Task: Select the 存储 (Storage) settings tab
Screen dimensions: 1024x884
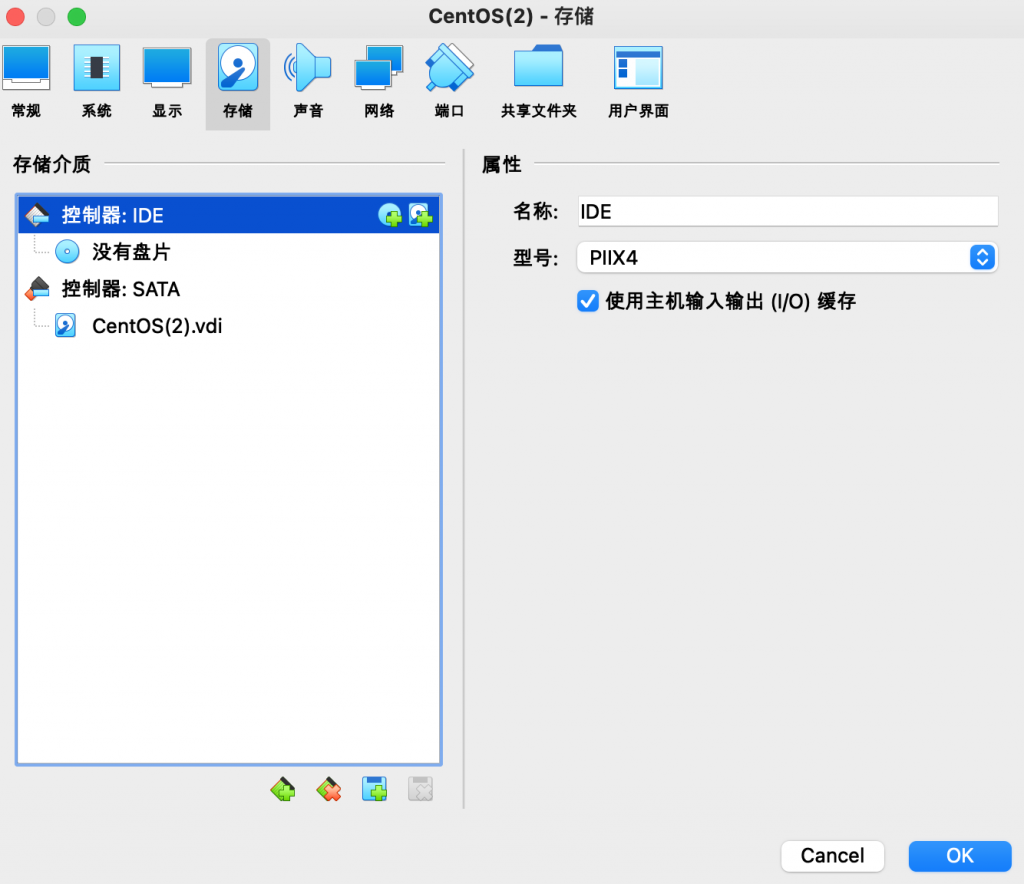Action: pos(238,83)
